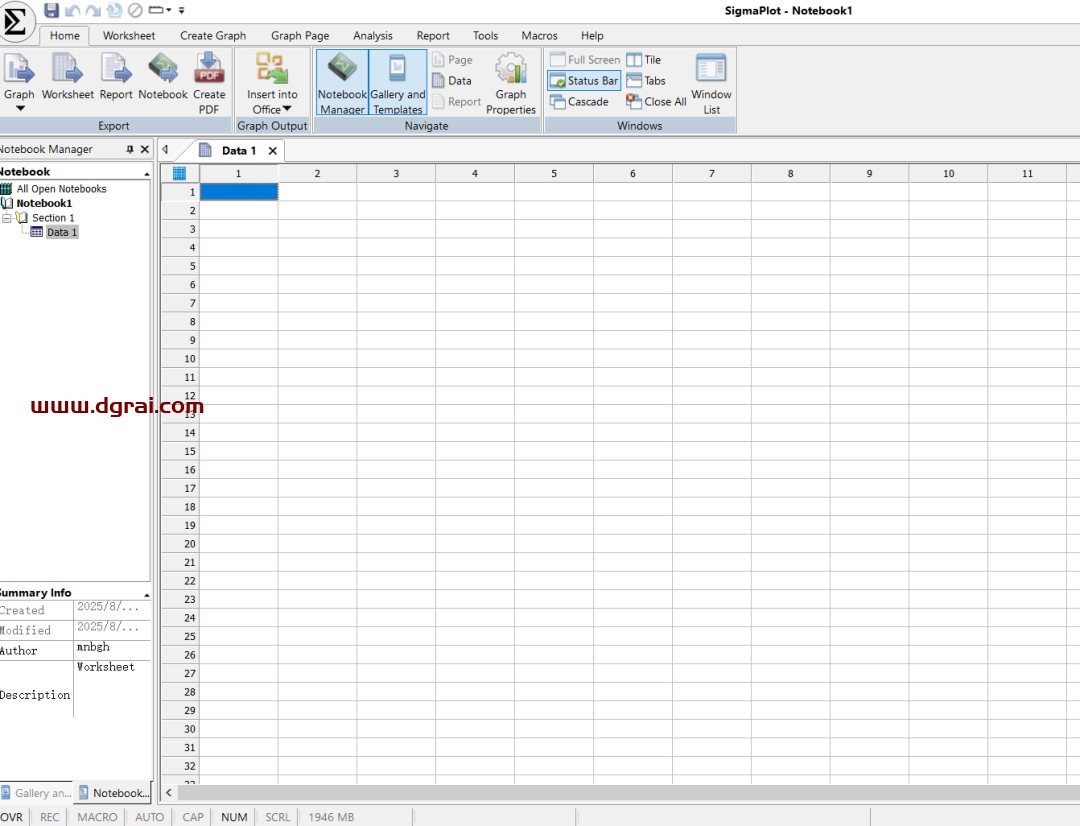Toggle the Status Bar option
1080x826 pixels.
(x=584, y=81)
